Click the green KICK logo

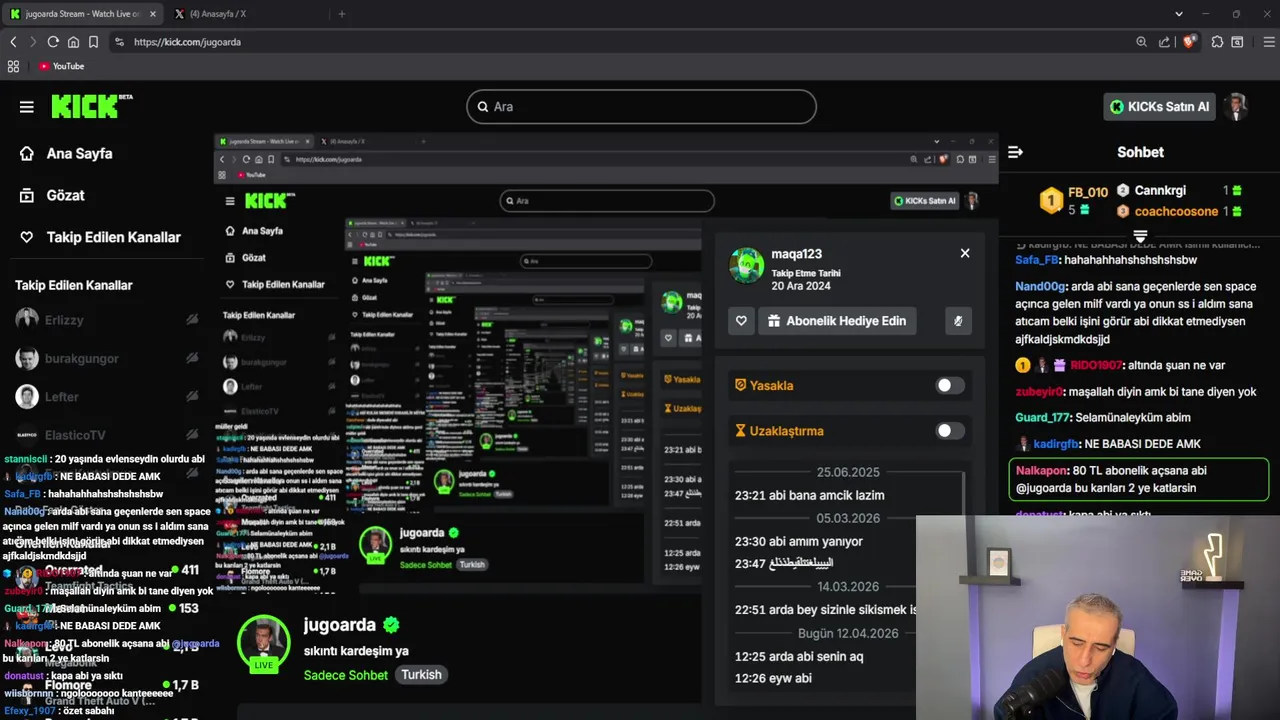91,106
